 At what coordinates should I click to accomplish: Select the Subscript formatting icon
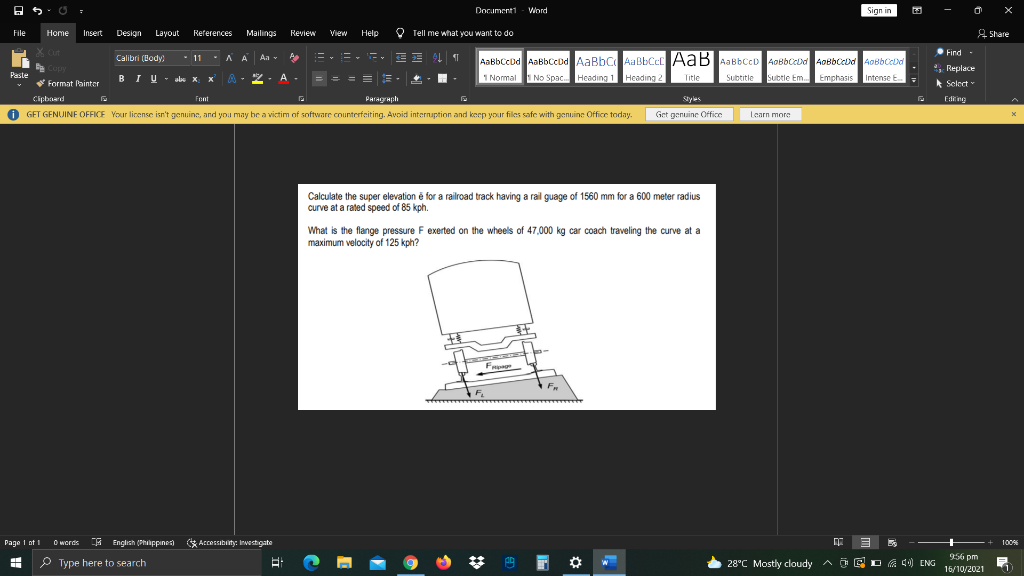coord(195,78)
